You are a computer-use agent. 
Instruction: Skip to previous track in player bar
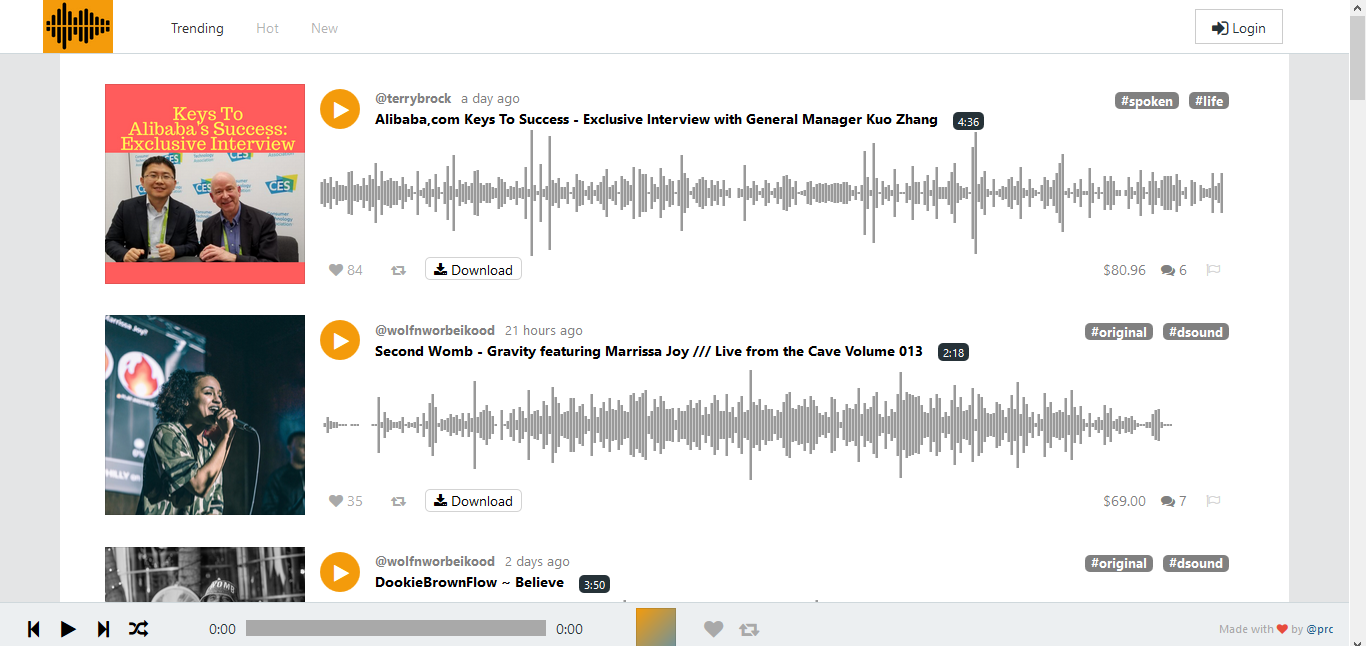33,629
